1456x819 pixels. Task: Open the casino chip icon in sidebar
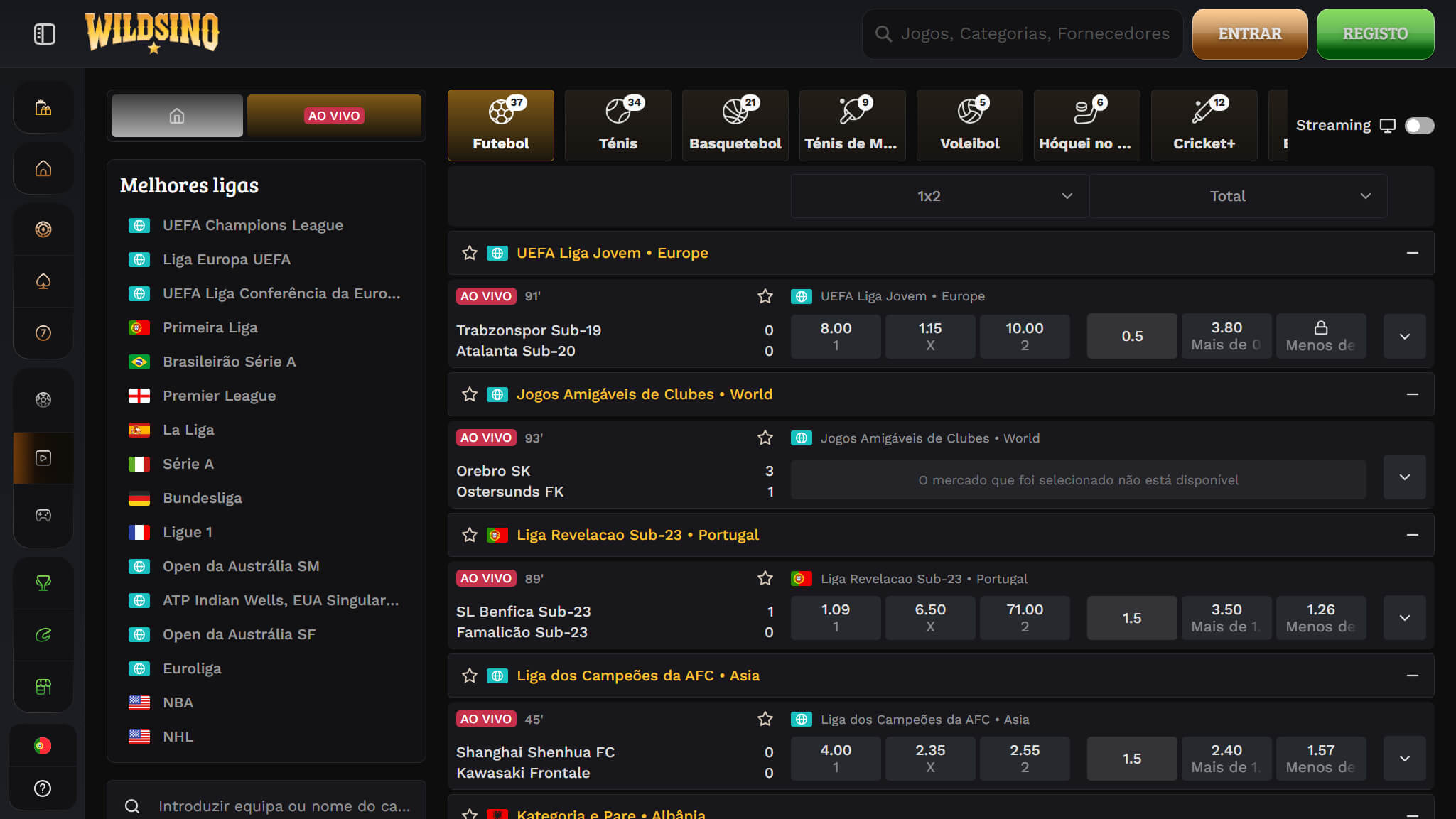pos(43,229)
